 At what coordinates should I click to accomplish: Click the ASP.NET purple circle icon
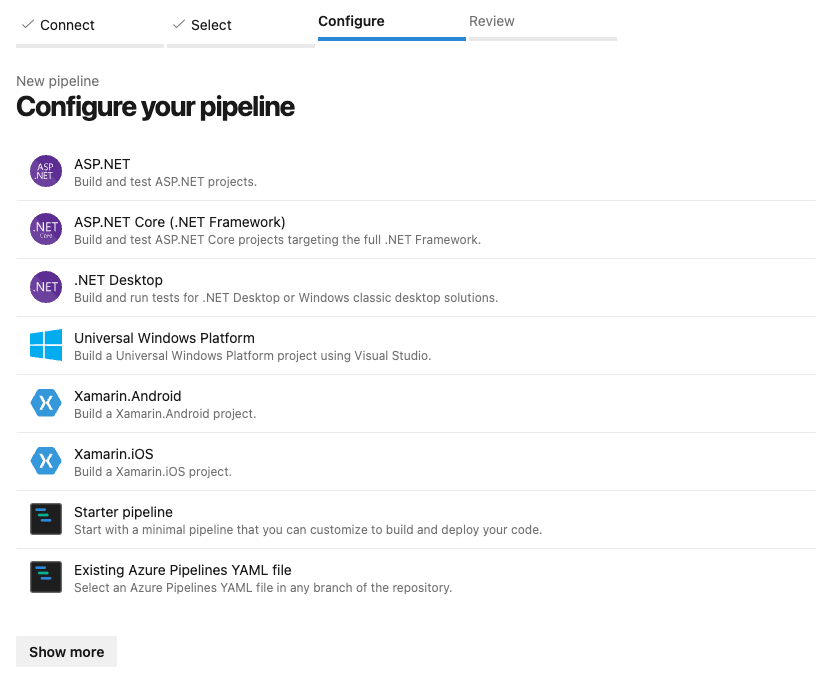click(45, 171)
